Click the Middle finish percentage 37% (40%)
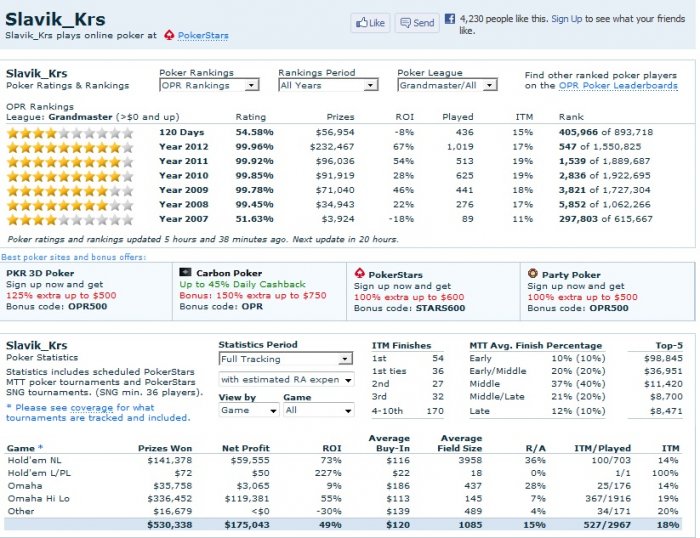The image size is (700, 538). point(578,384)
